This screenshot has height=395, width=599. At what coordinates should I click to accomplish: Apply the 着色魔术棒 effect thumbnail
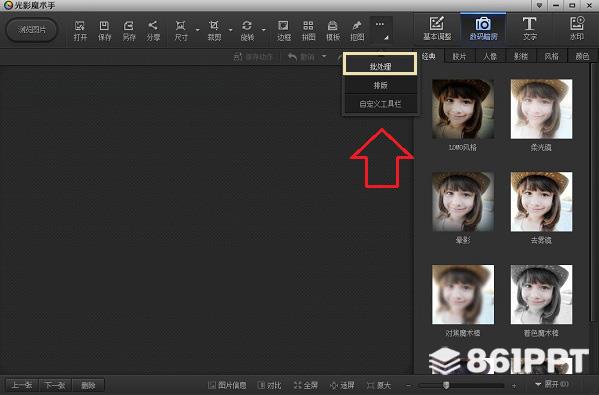541,295
